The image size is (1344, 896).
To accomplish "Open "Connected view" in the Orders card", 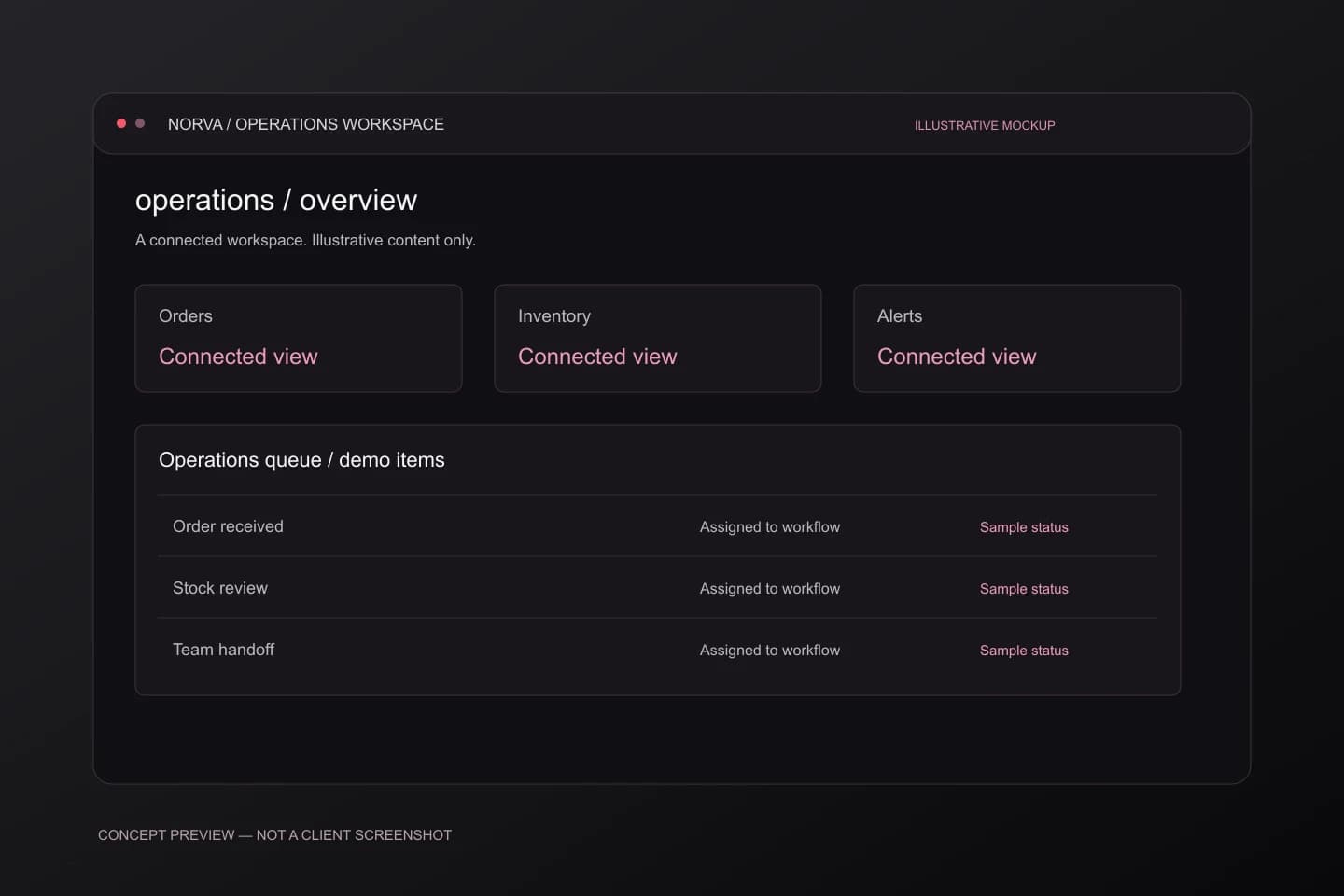I will tap(238, 357).
